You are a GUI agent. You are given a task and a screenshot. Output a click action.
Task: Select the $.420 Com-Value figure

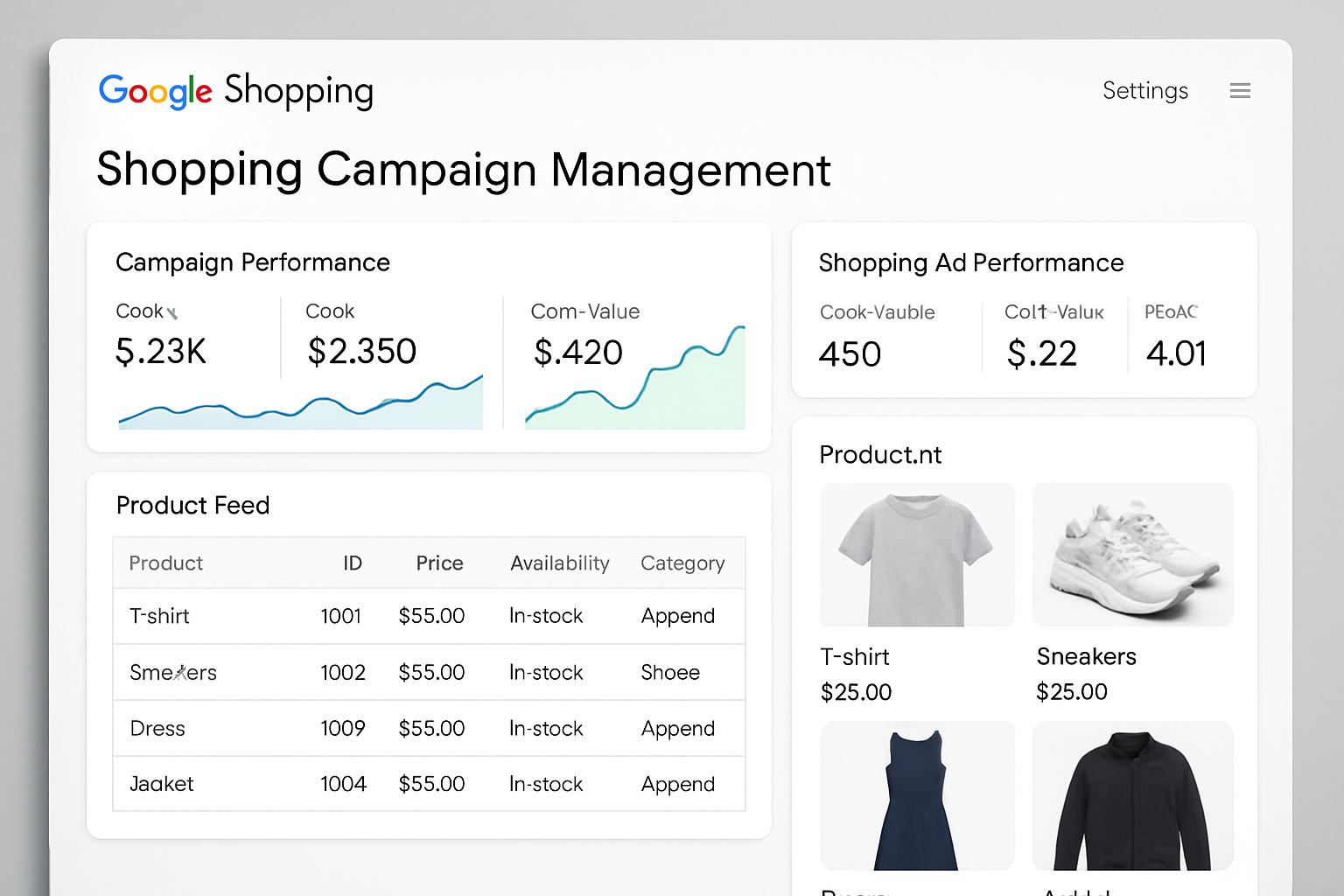[578, 353]
